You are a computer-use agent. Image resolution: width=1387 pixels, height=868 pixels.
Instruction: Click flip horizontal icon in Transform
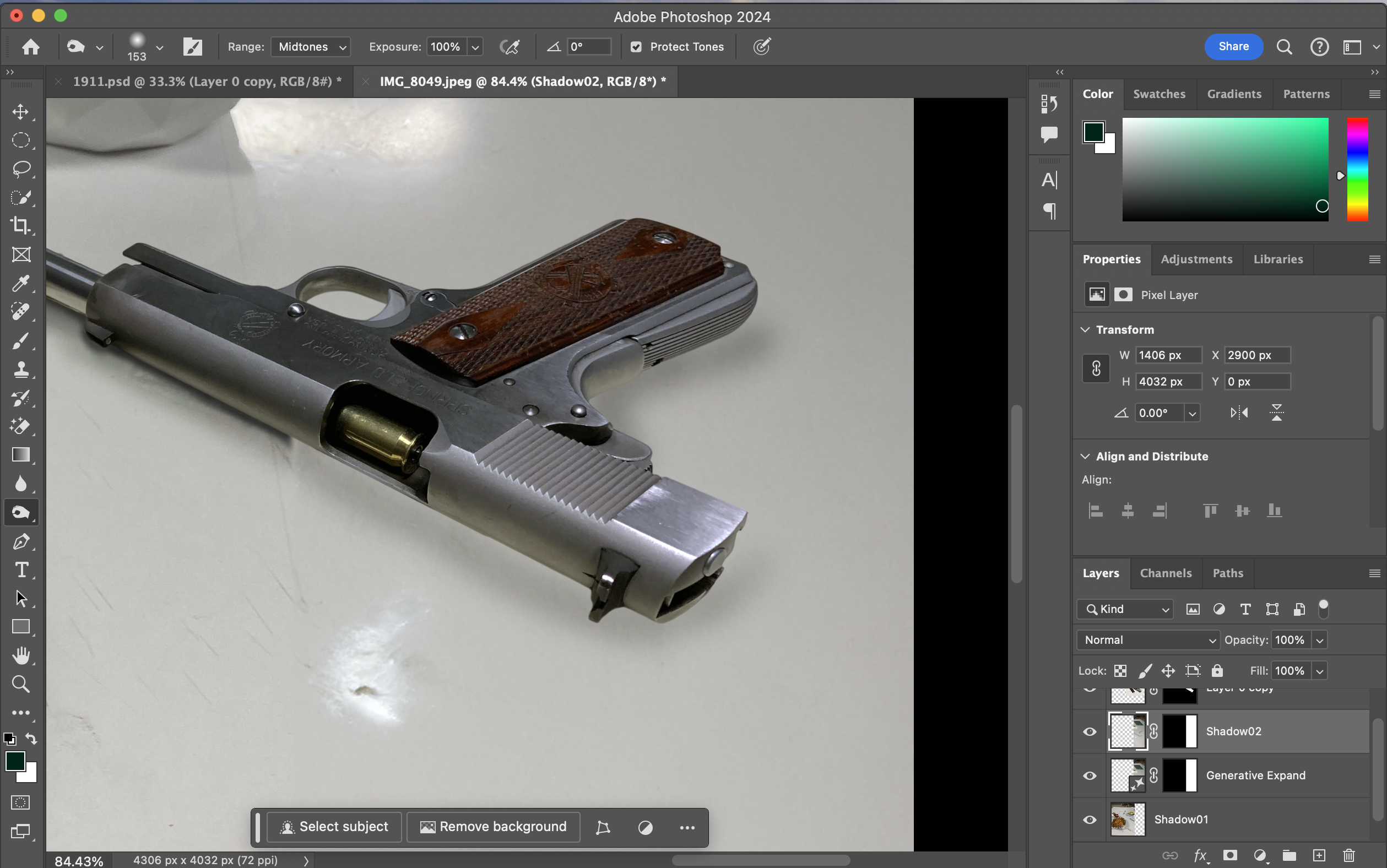[x=1239, y=413]
